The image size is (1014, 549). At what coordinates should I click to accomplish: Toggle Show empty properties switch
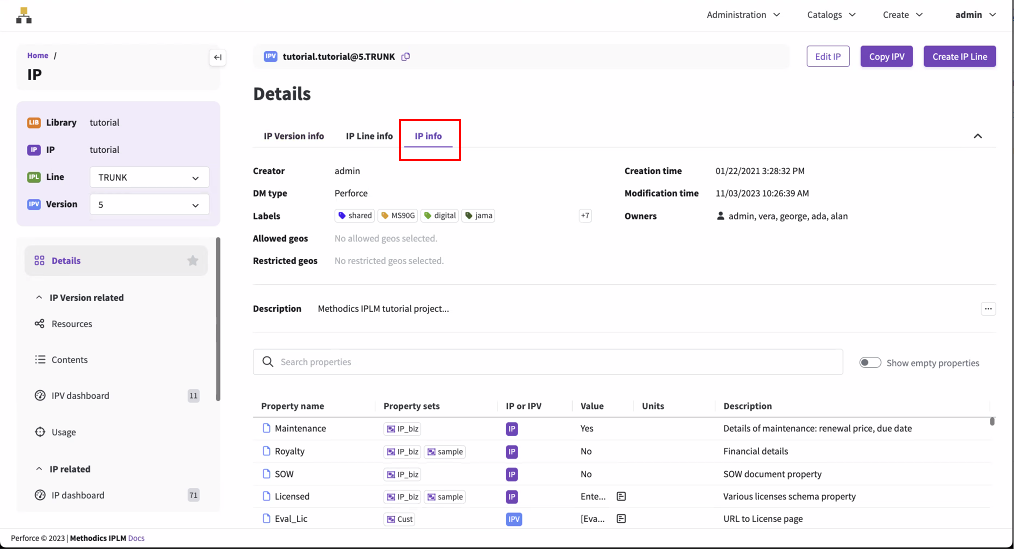tap(870, 363)
